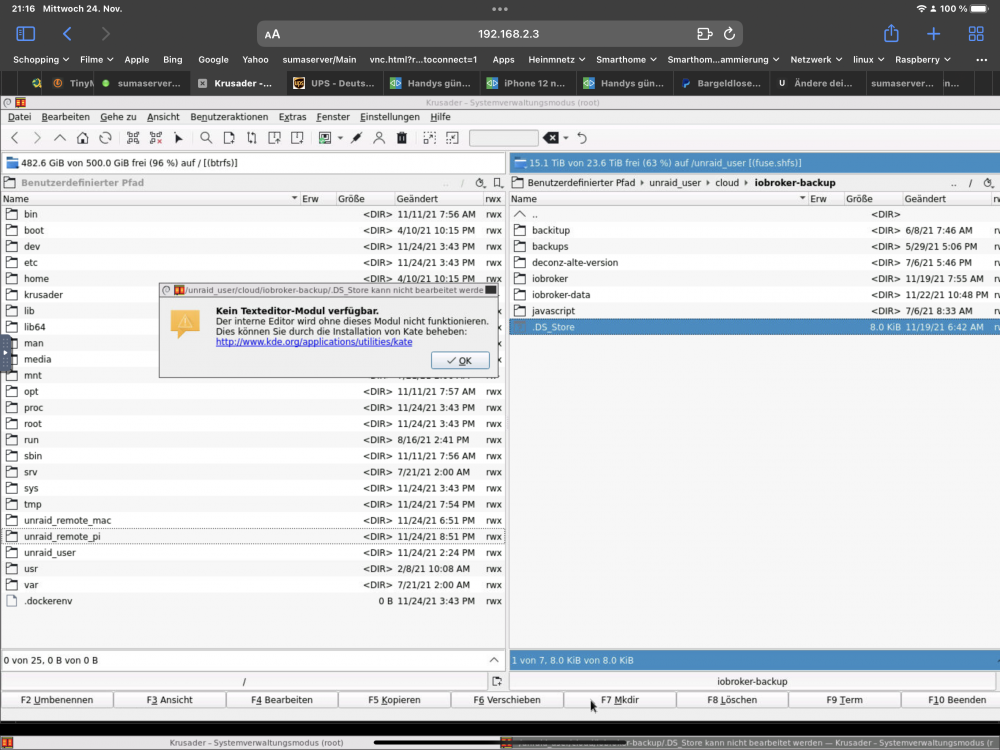Expand left panel Name column sort arrow
The width and height of the screenshot is (1000, 750).
click(x=295, y=198)
